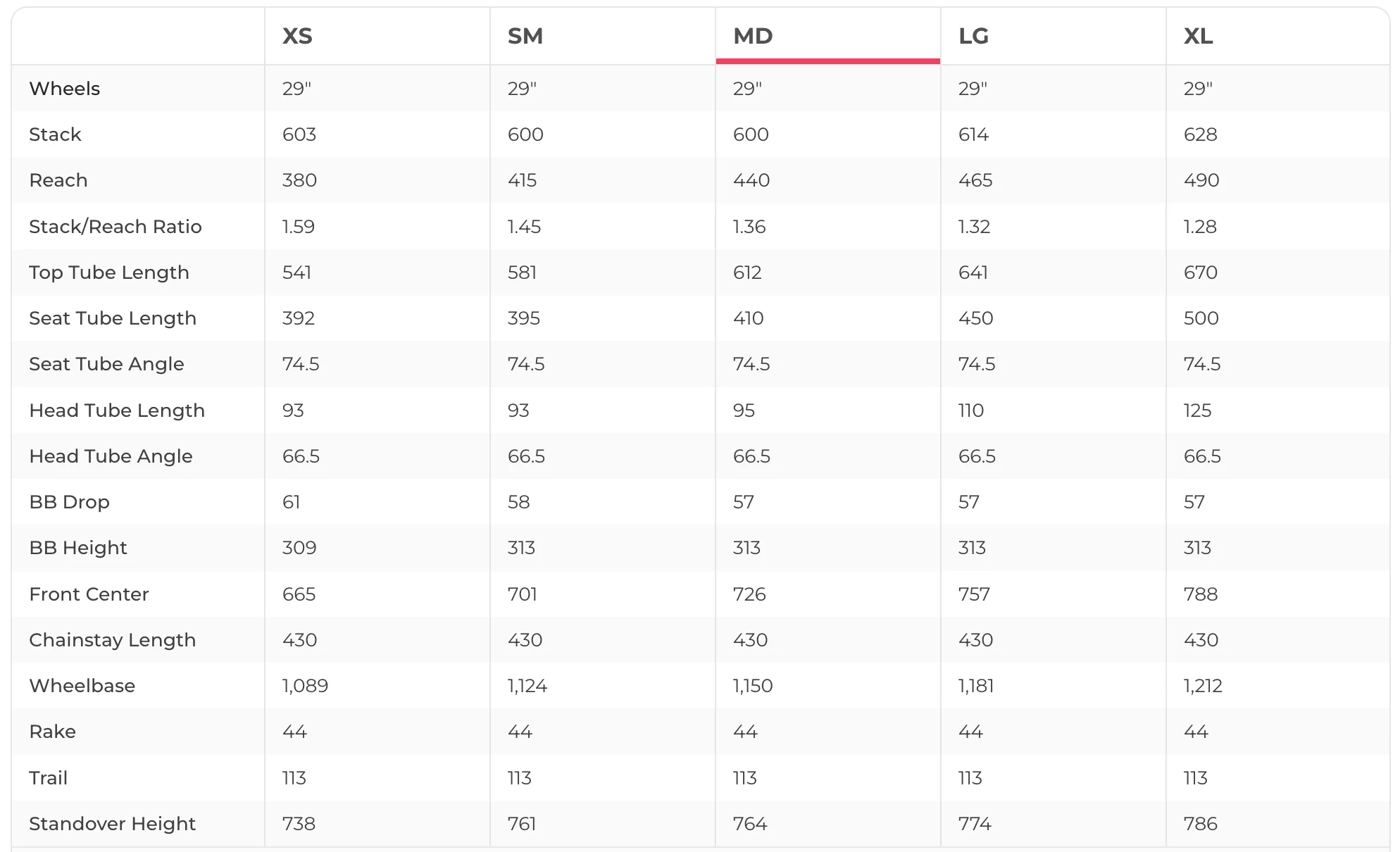Click the Wheels row label
The height and width of the screenshot is (852, 1400).
[x=65, y=89]
